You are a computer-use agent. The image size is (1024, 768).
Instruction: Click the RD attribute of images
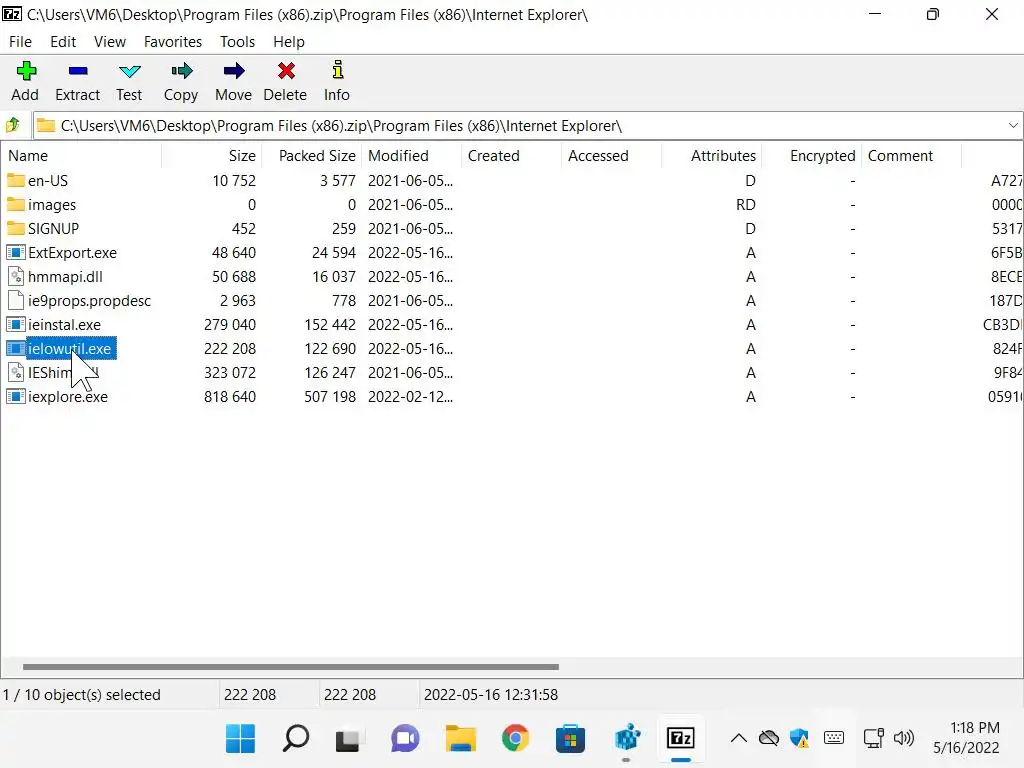(x=746, y=204)
